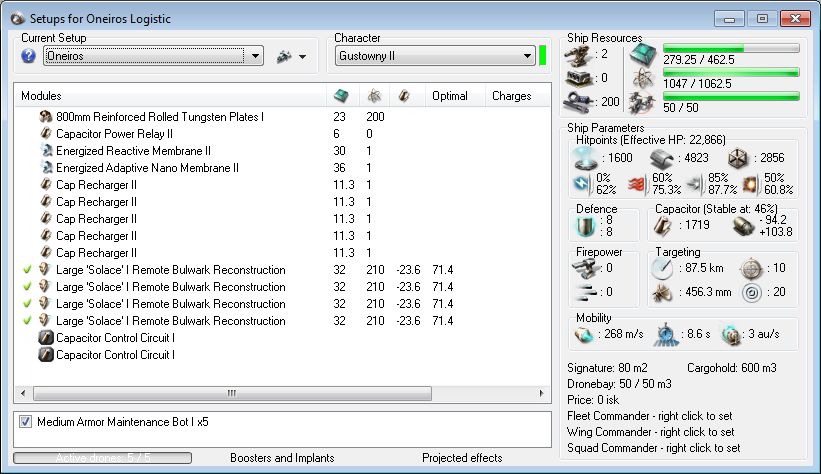Click the ship fitting tools icon
The image size is (821, 474).
tap(284, 56)
